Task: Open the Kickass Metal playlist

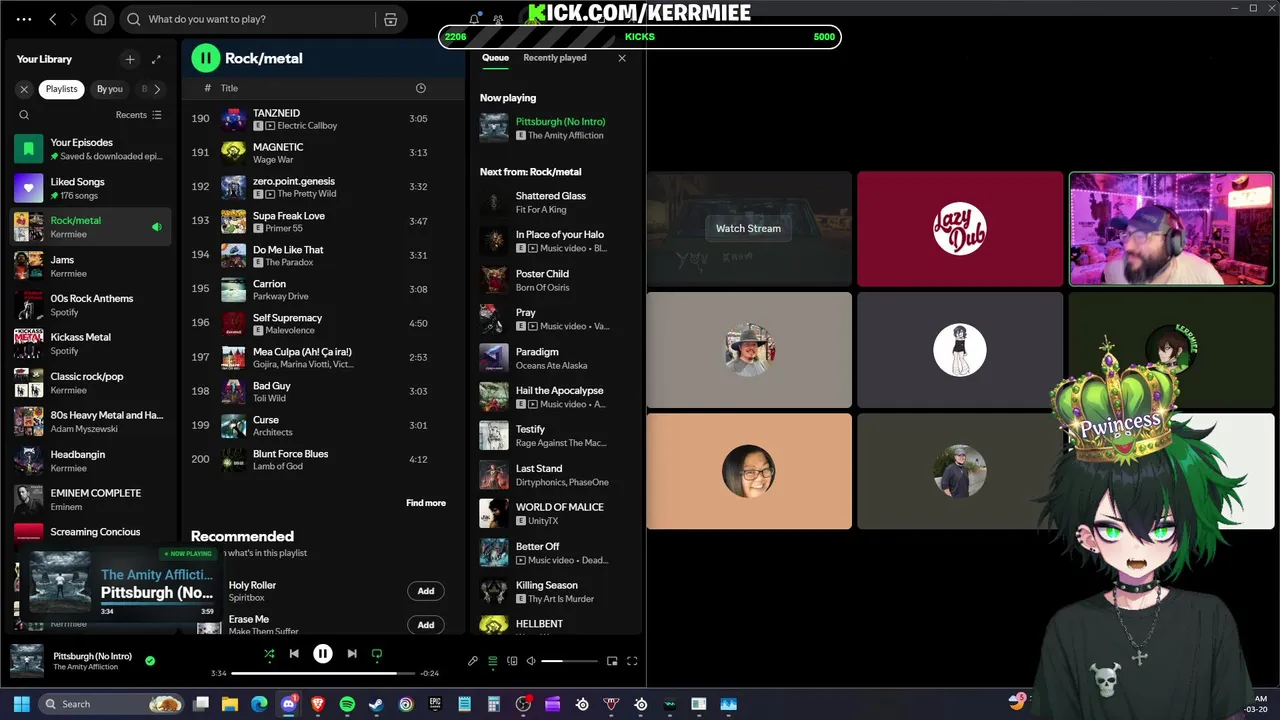Action: (91, 344)
